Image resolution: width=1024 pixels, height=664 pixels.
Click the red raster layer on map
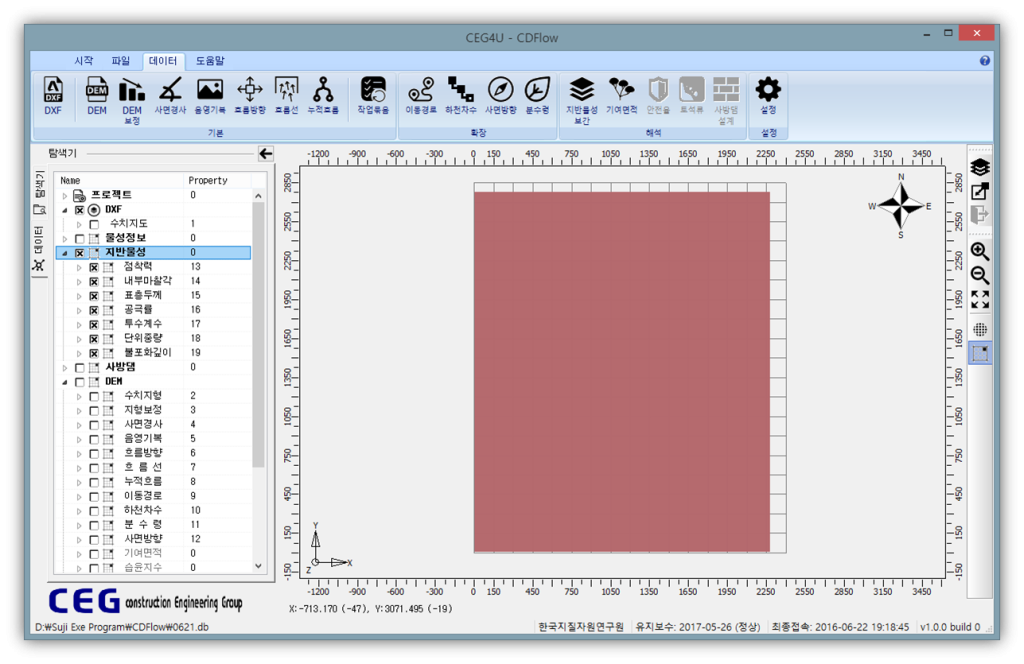[x=622, y=372]
